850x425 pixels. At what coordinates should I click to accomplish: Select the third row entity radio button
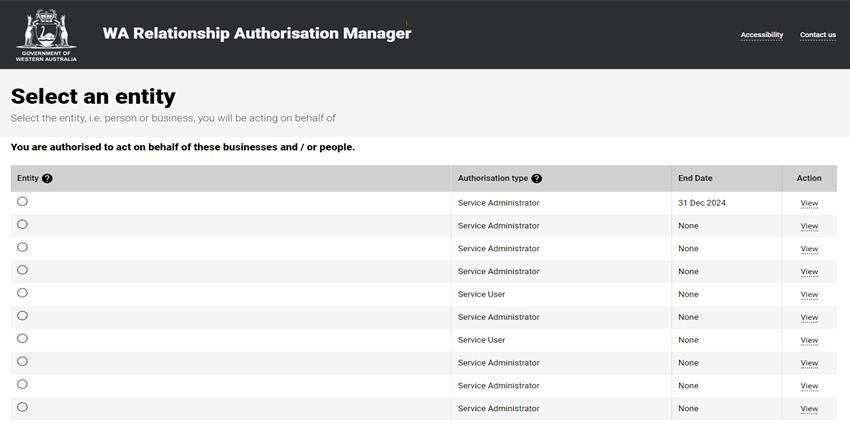pos(22,247)
